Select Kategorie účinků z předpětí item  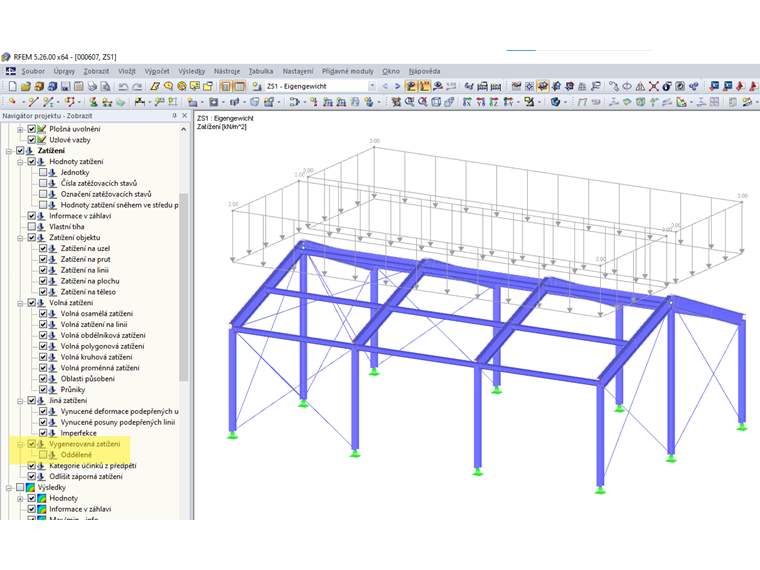(93, 465)
